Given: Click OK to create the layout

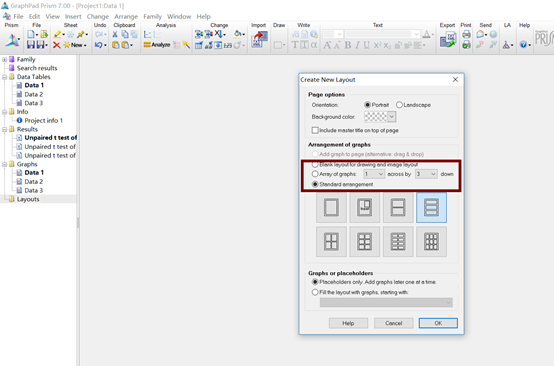Looking at the screenshot, I should coord(438,323).
